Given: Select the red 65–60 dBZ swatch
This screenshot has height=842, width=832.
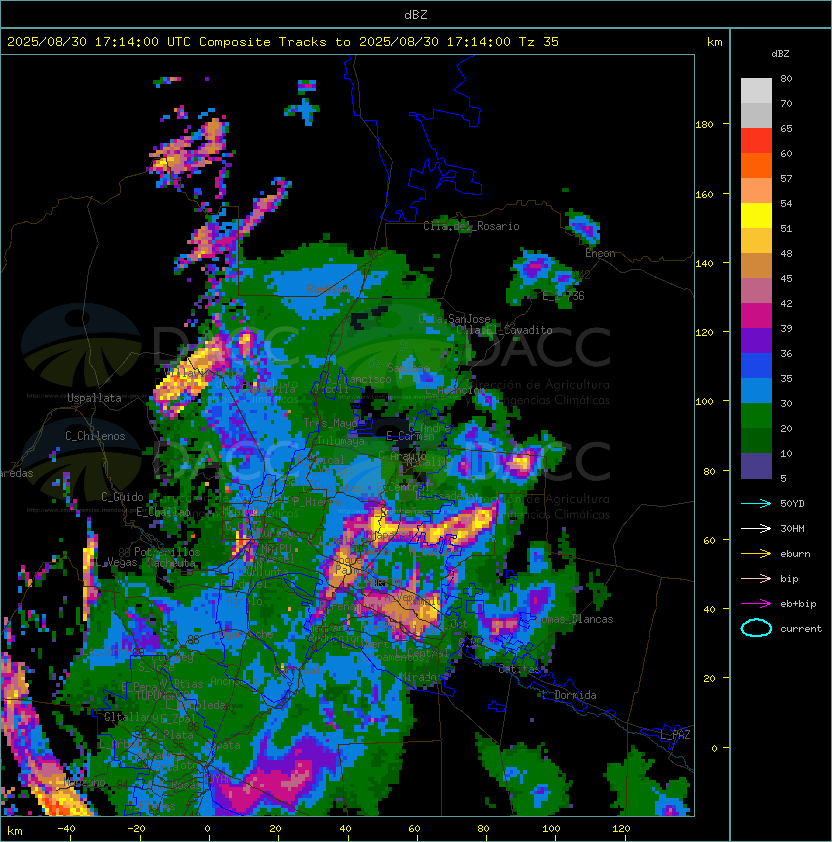Looking at the screenshot, I should coord(756,141).
